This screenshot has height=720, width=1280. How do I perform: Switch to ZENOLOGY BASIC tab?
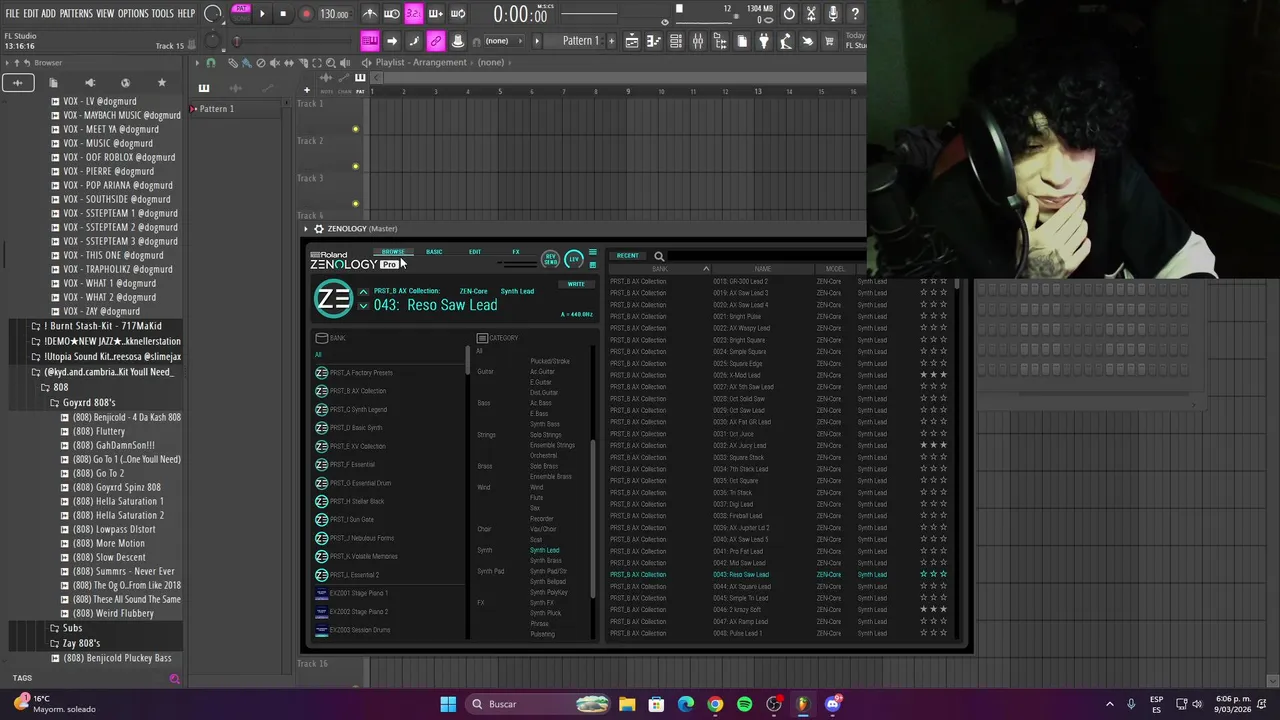point(434,252)
